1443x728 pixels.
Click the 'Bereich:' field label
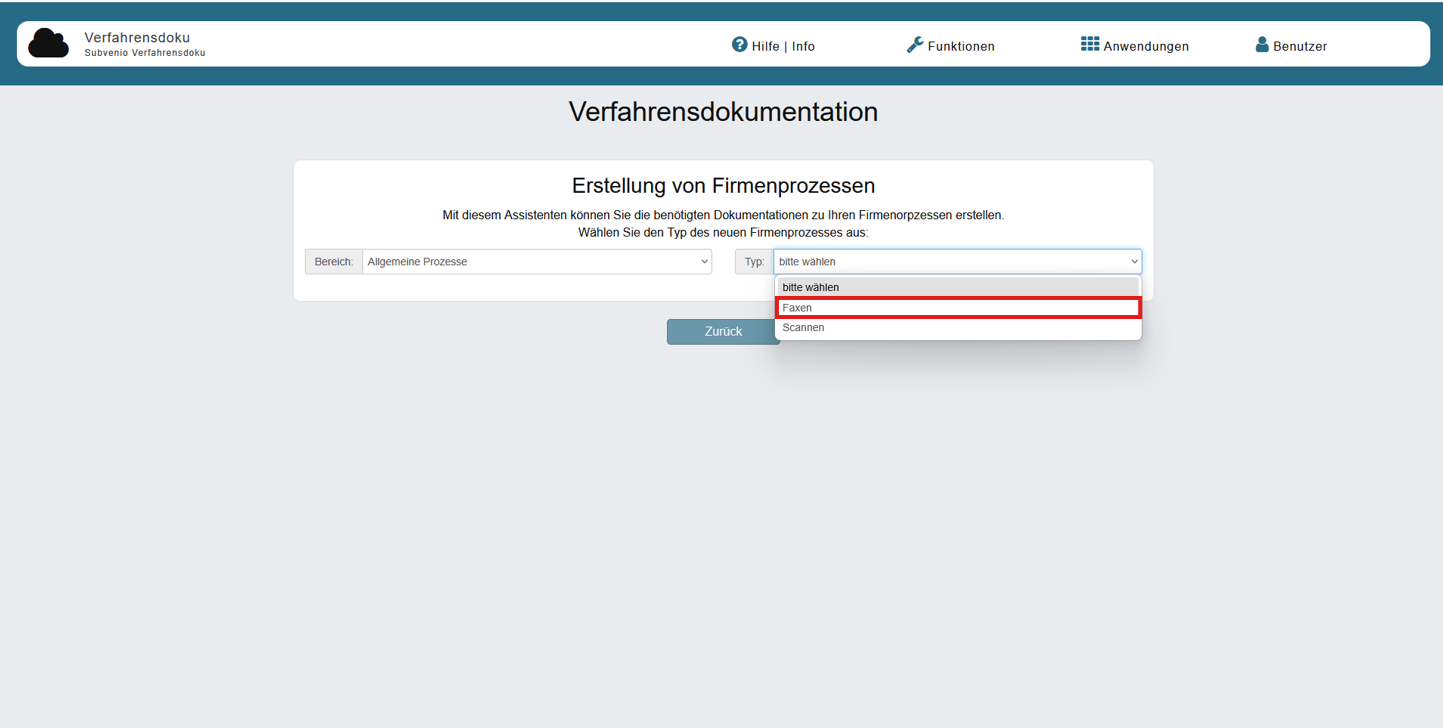(x=334, y=262)
